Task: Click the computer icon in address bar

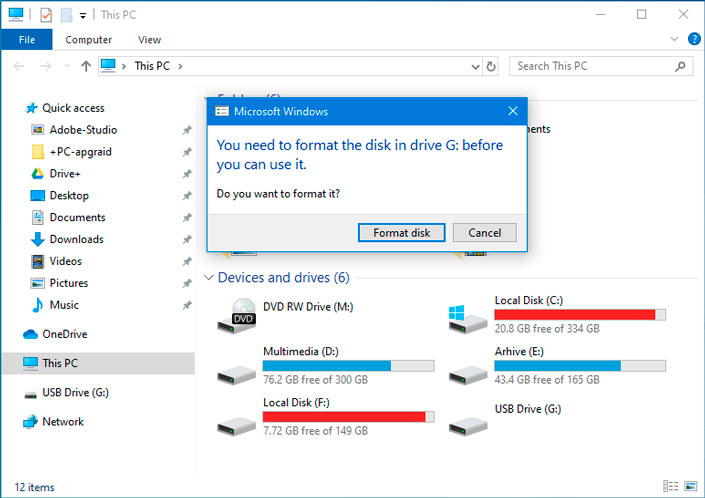Action: [x=108, y=66]
